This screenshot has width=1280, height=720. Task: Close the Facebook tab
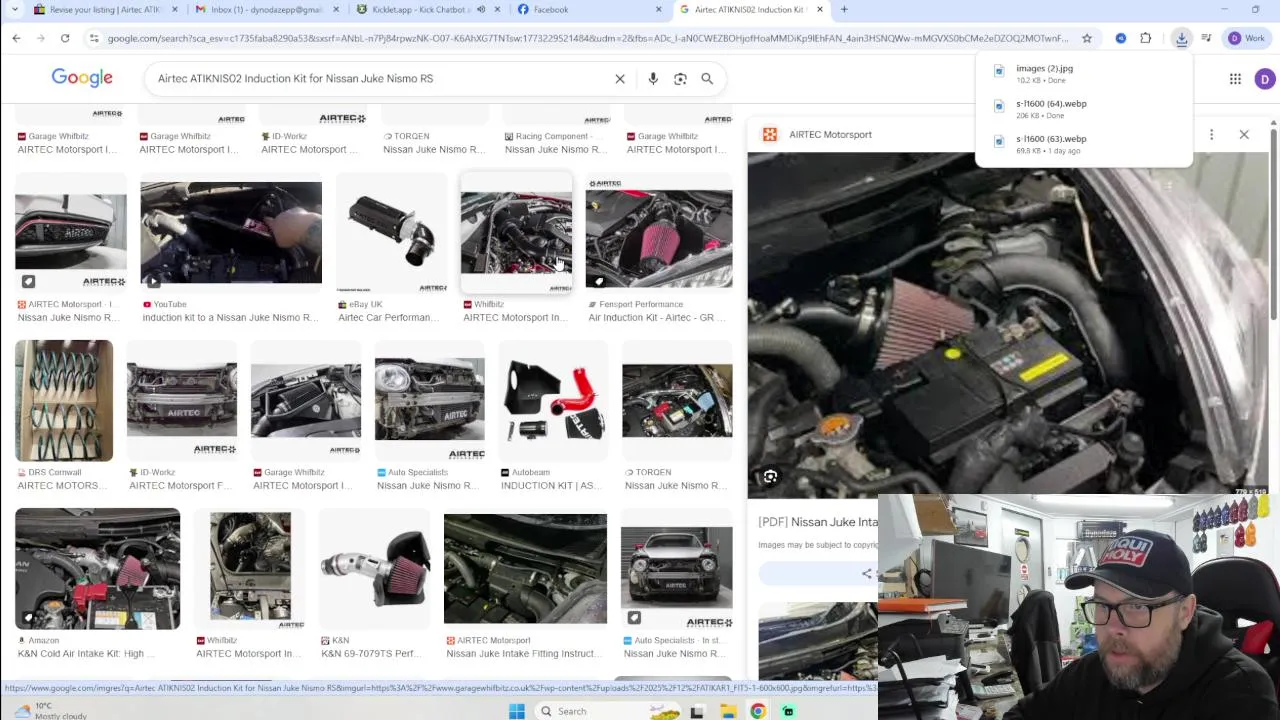coord(658,10)
